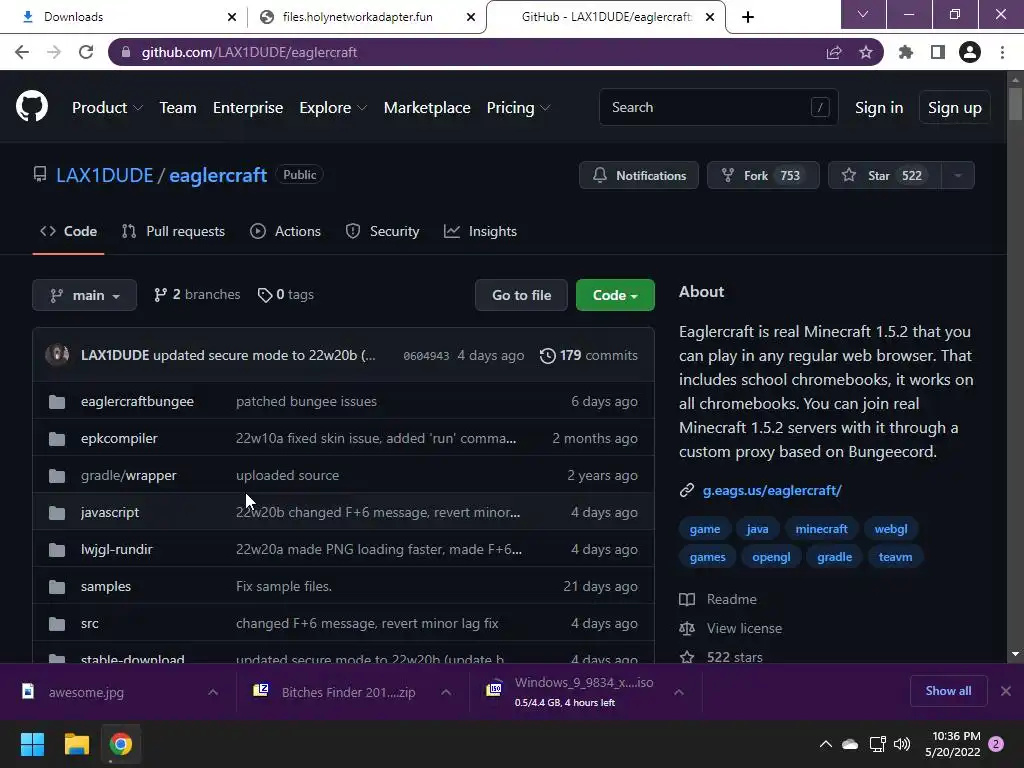Screen dimensions: 1024x768
Task: Open a new browser tab
Action: coord(748,17)
